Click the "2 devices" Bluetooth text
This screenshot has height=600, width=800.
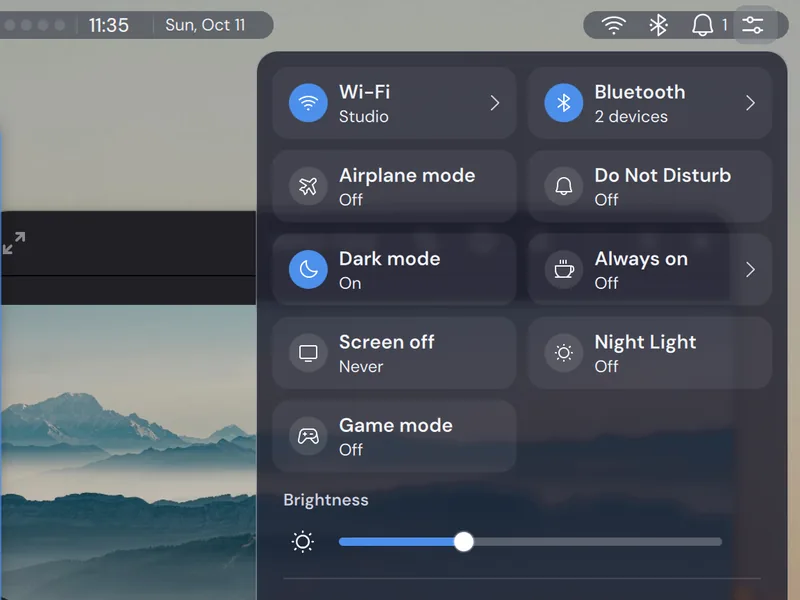point(631,116)
